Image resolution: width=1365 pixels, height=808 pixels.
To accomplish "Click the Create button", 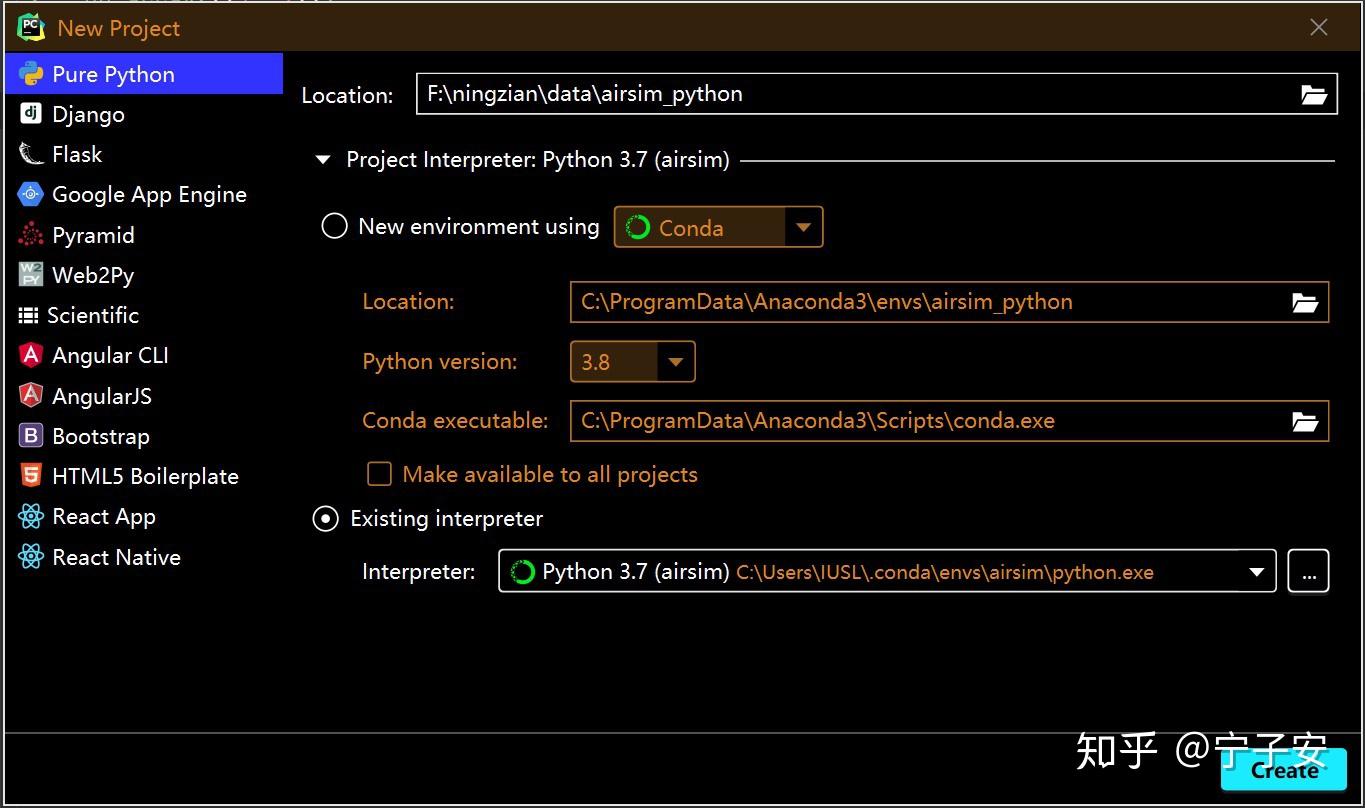I will 1283,770.
